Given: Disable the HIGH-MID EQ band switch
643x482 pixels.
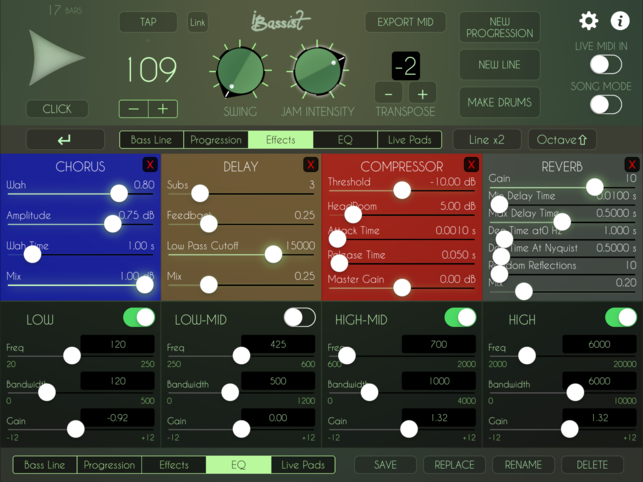Looking at the screenshot, I should coord(461,318).
